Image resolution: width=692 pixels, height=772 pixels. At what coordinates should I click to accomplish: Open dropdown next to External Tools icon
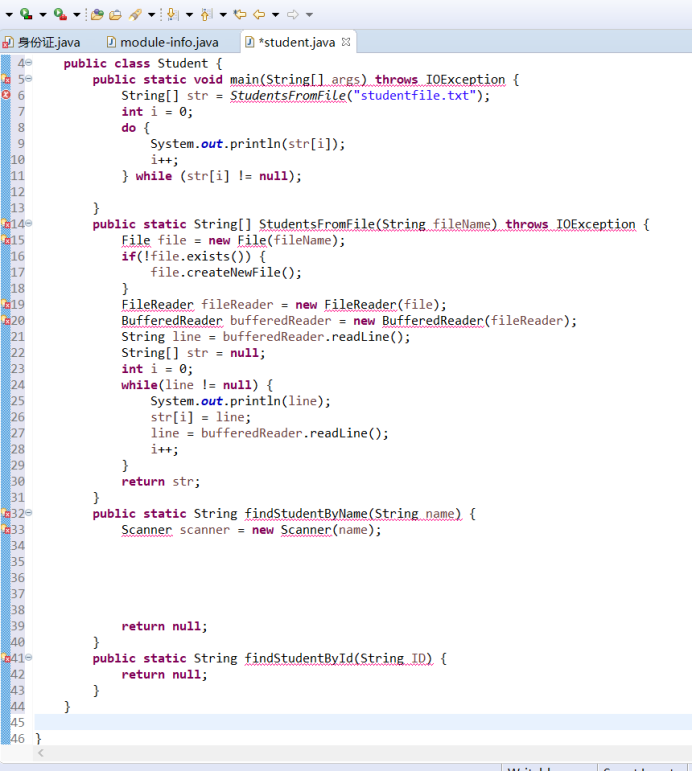pyautogui.click(x=77, y=15)
